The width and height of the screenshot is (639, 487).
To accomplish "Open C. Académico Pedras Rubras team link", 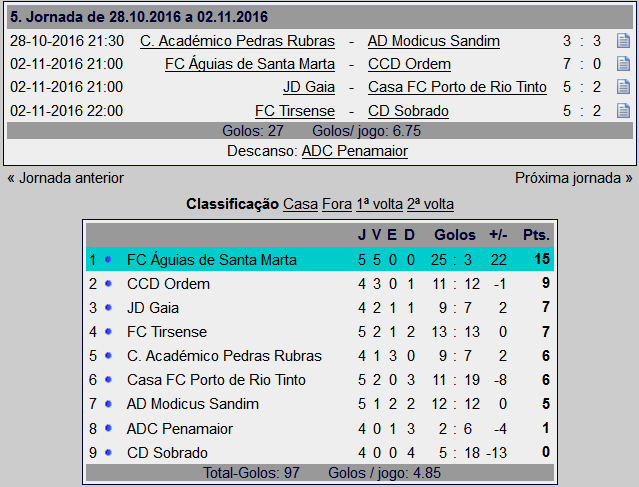I will pyautogui.click(x=238, y=42).
